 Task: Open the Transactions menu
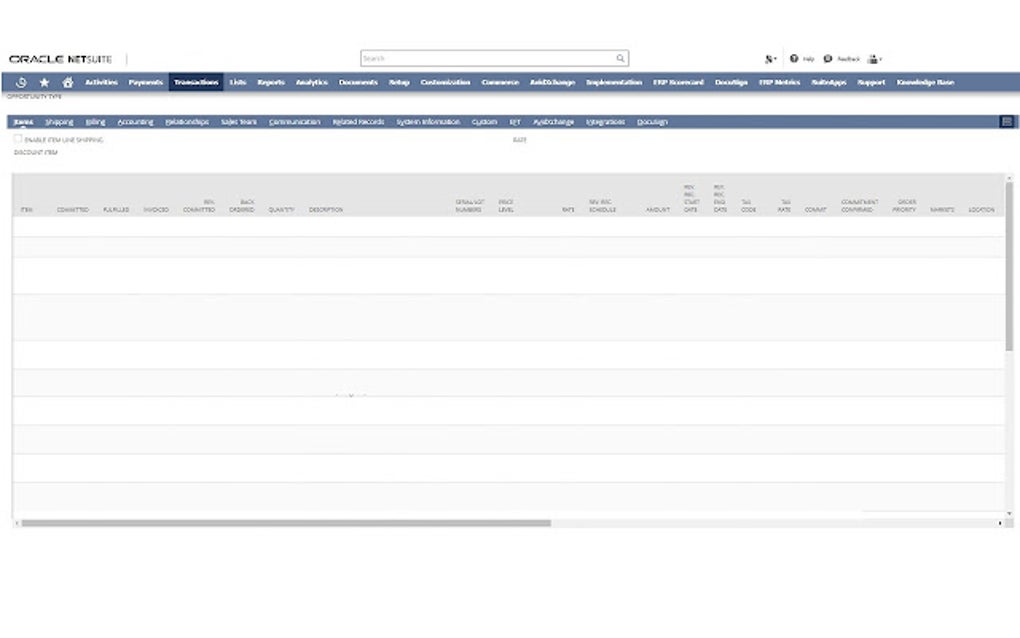196,82
